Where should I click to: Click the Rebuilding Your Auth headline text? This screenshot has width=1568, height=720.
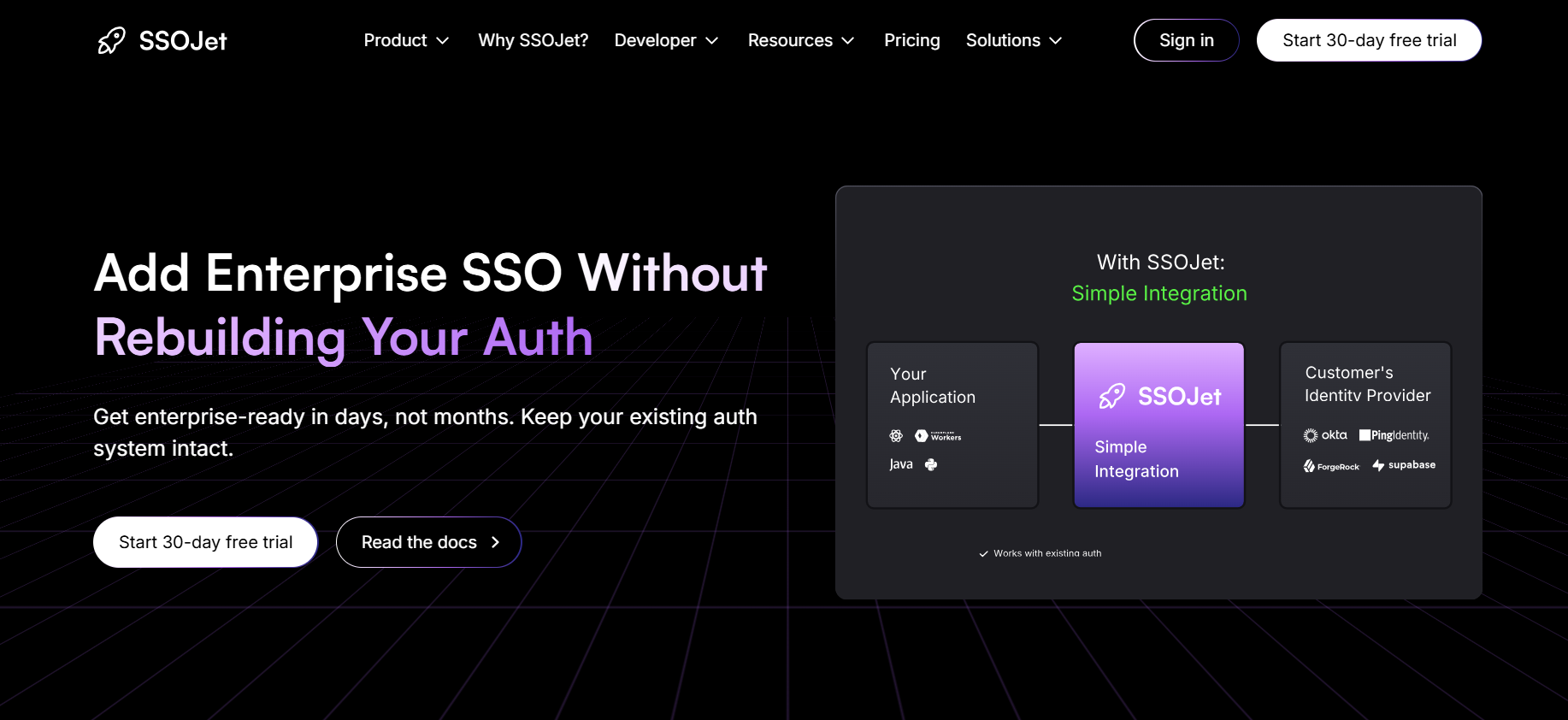344,337
